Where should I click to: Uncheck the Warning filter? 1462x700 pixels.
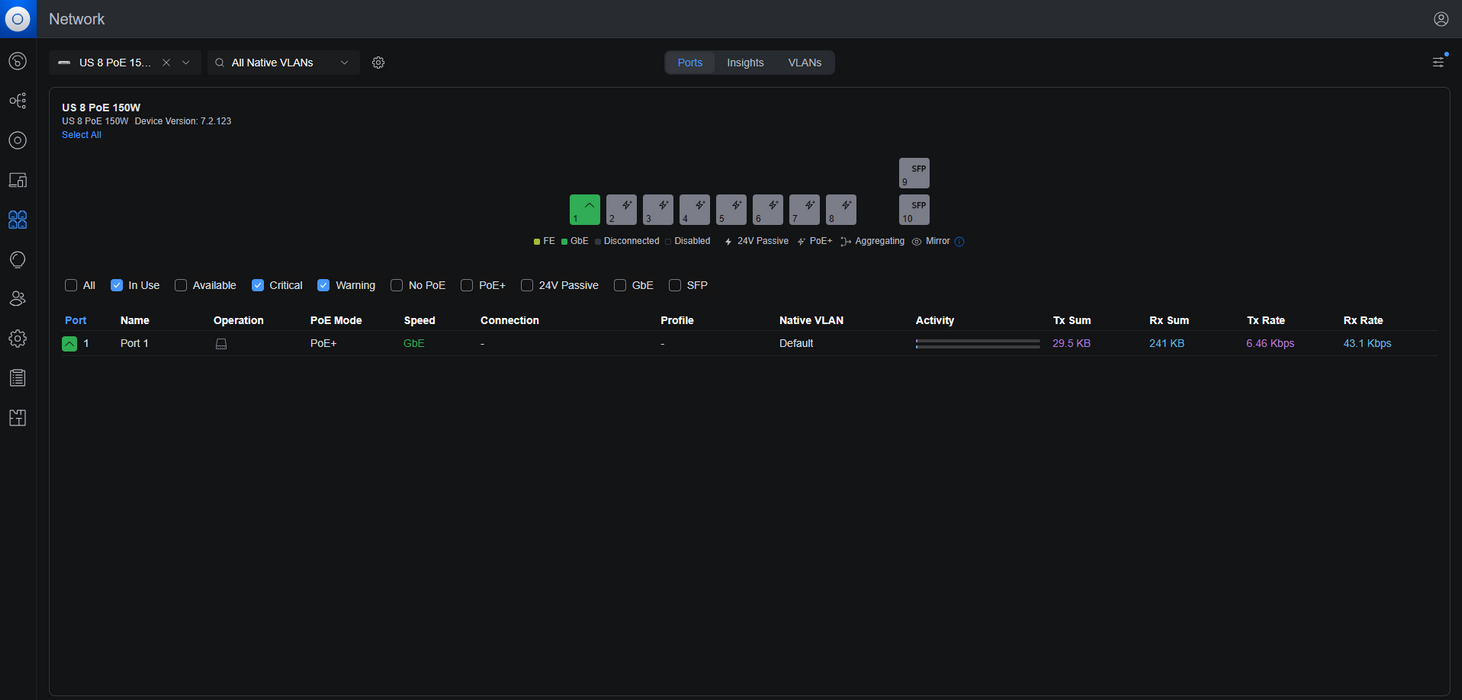(x=324, y=285)
